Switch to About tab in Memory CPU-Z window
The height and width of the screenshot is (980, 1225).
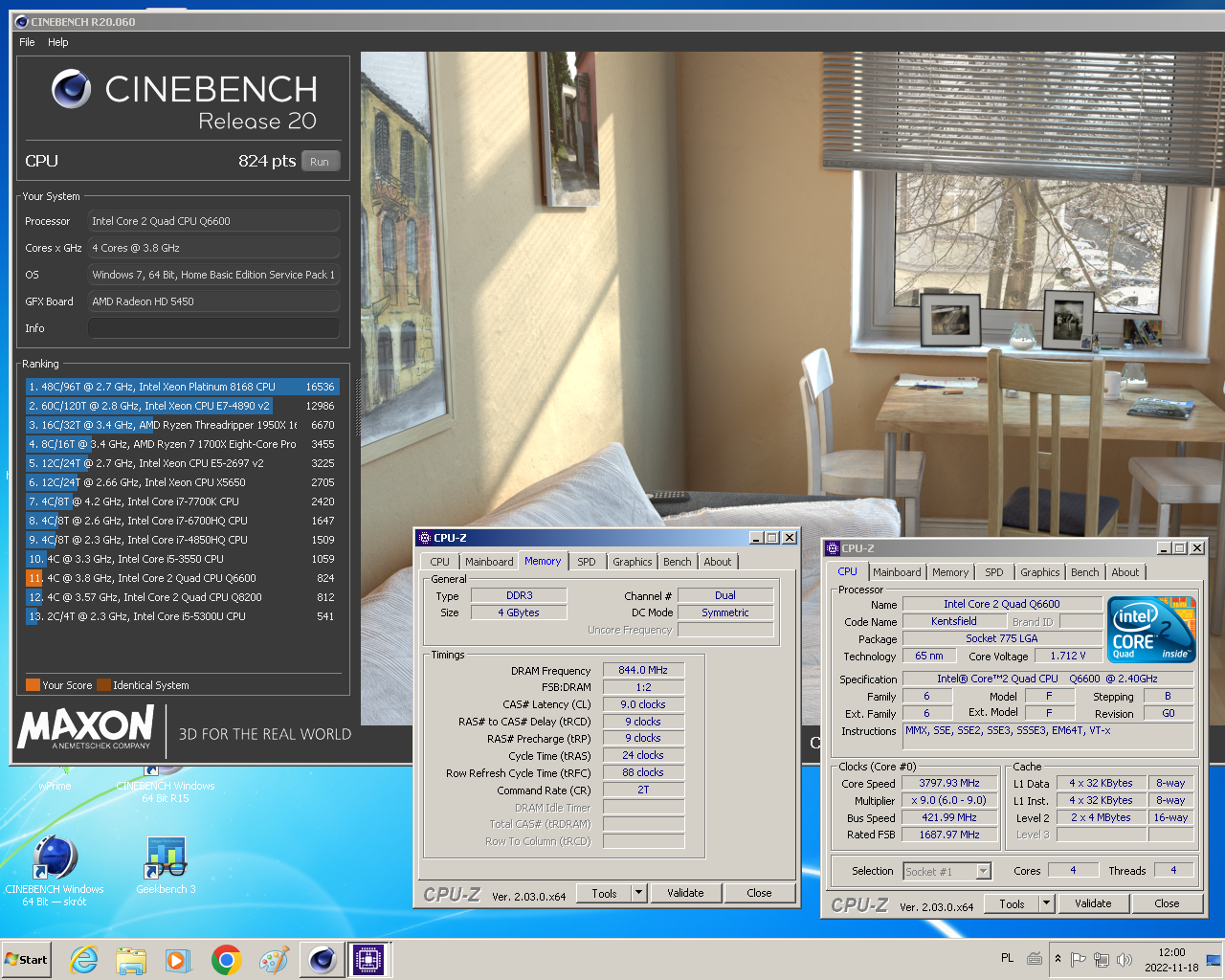718,563
